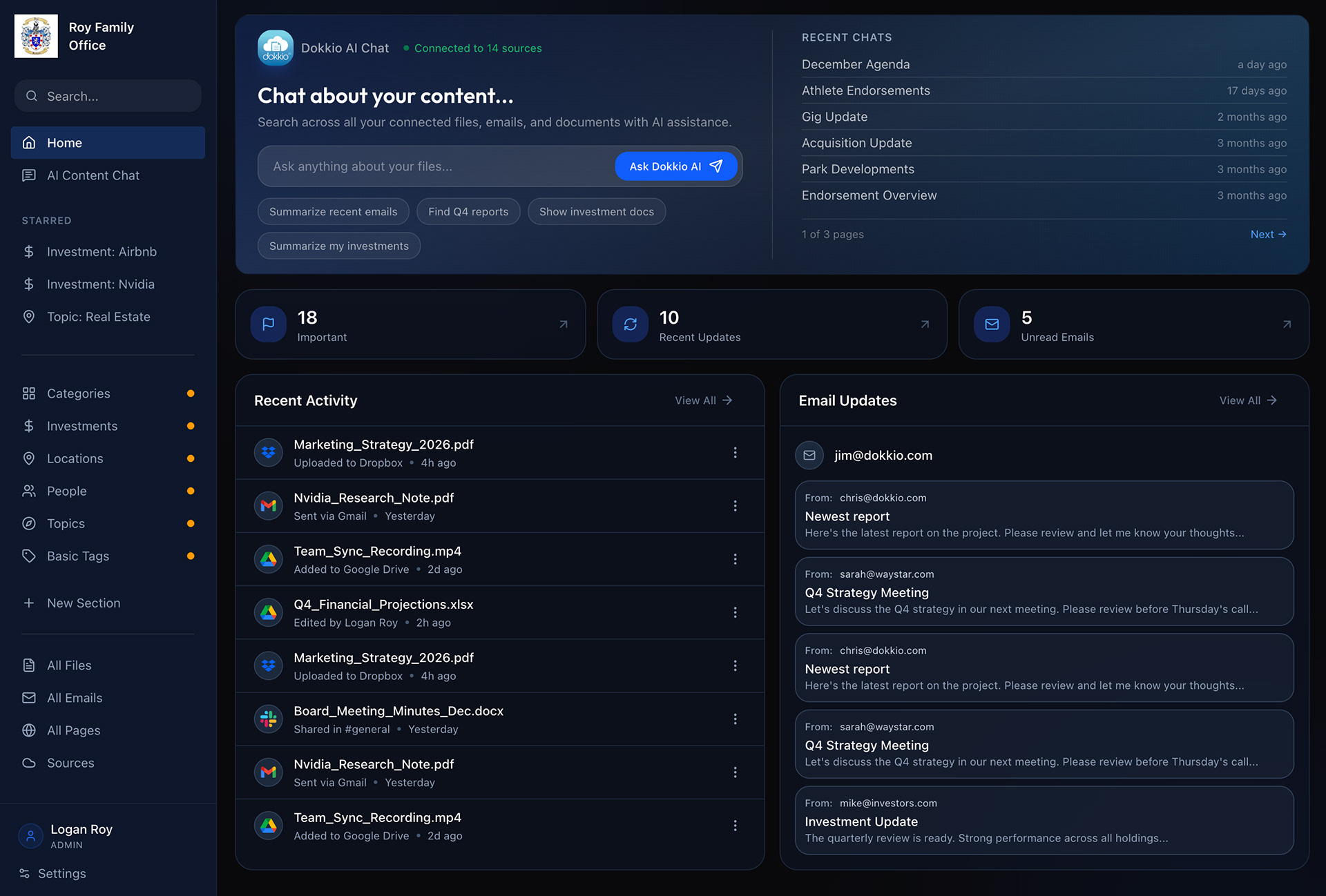
Task: Click the Google Drive icon beside Q4_Financial_Projections.xlsx
Action: pos(269,613)
